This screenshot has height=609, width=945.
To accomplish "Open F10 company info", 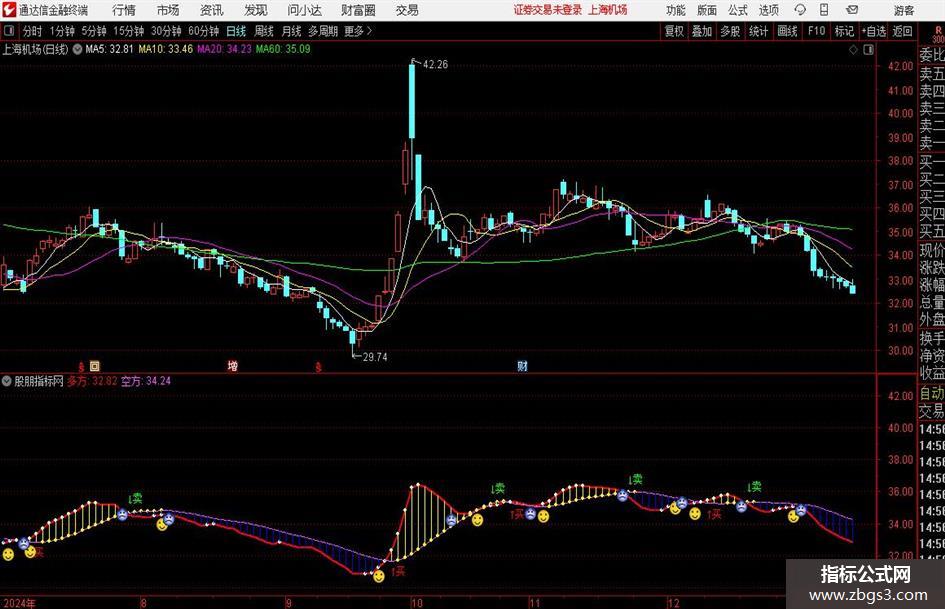I will [x=817, y=31].
